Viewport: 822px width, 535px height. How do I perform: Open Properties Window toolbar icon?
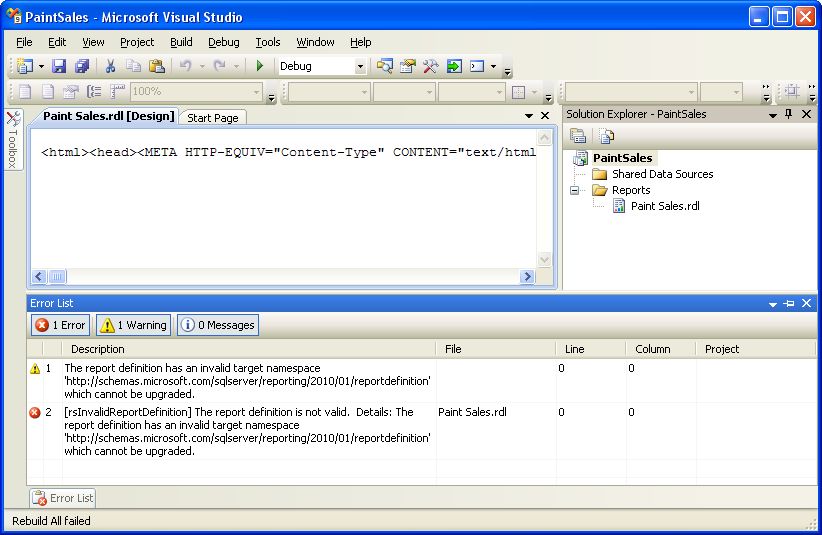[x=407, y=66]
